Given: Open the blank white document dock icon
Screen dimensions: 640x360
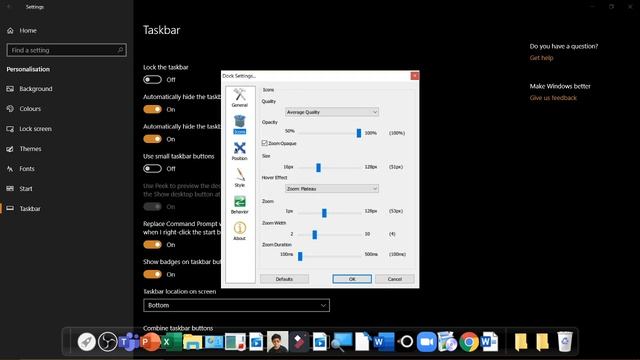Looking at the screenshot, I should [362, 342].
